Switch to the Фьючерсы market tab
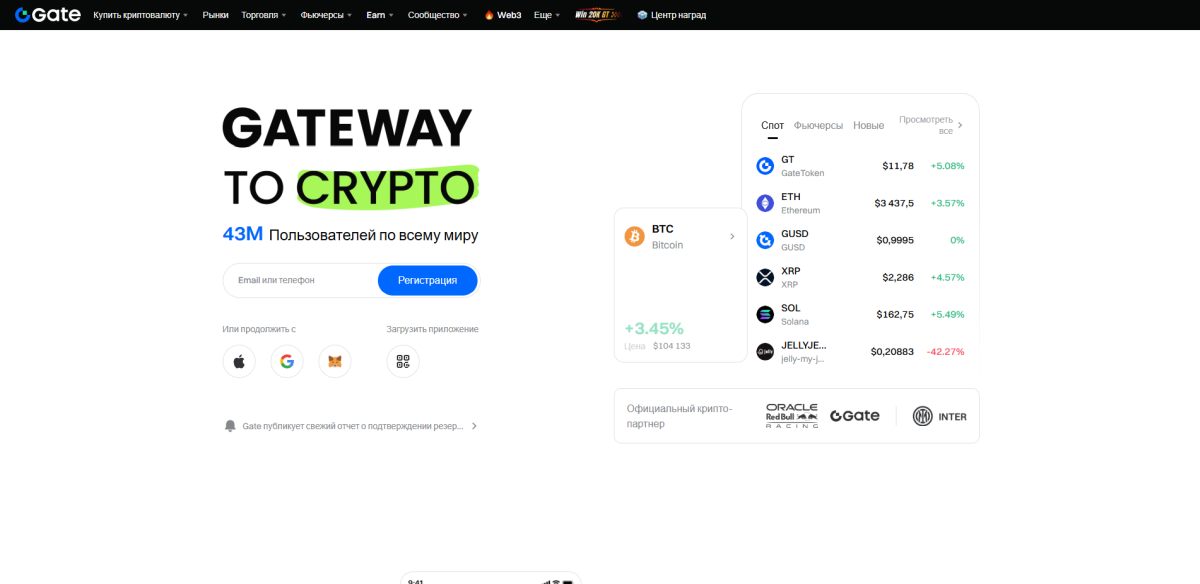 pos(818,125)
